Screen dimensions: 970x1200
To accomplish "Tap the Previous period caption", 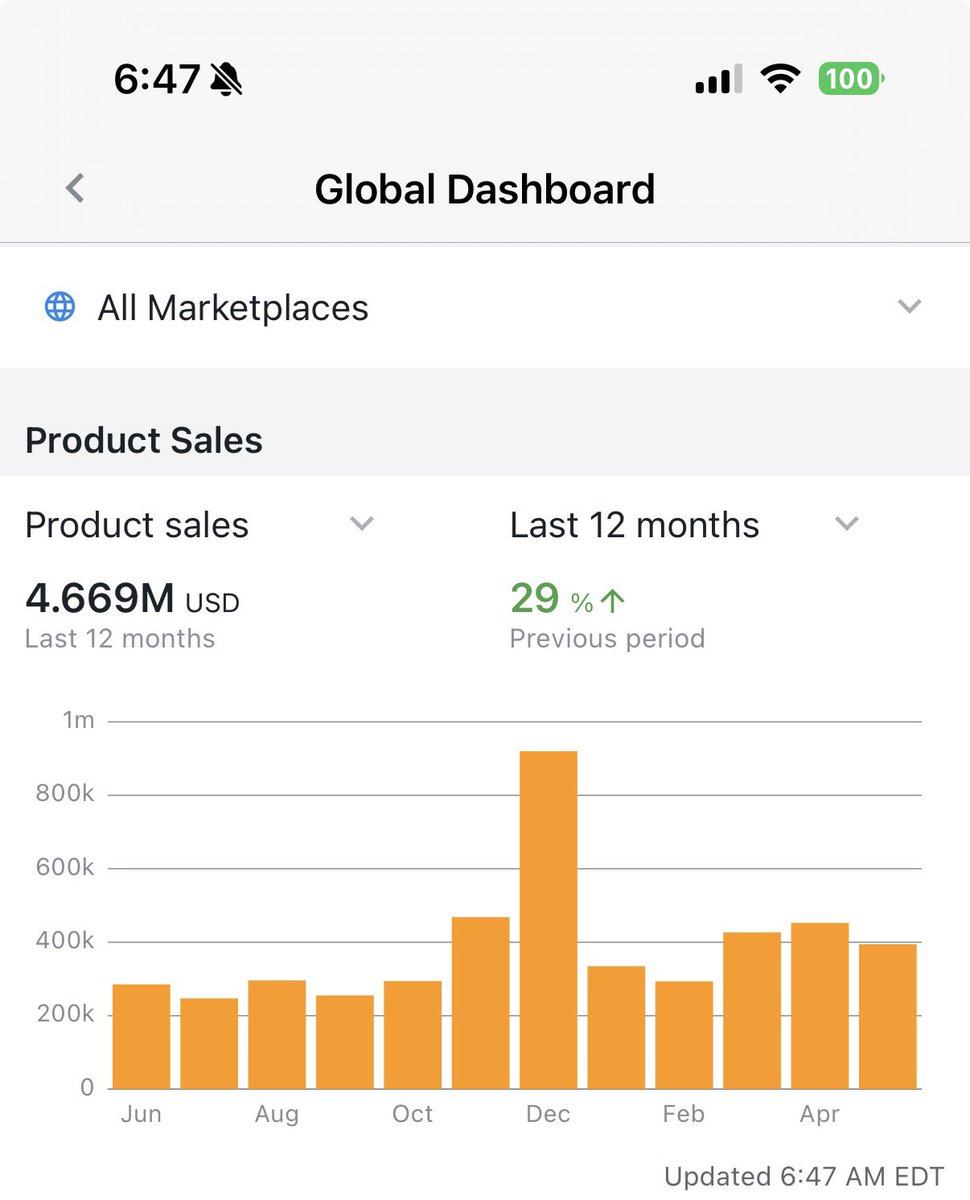I will 607,639.
